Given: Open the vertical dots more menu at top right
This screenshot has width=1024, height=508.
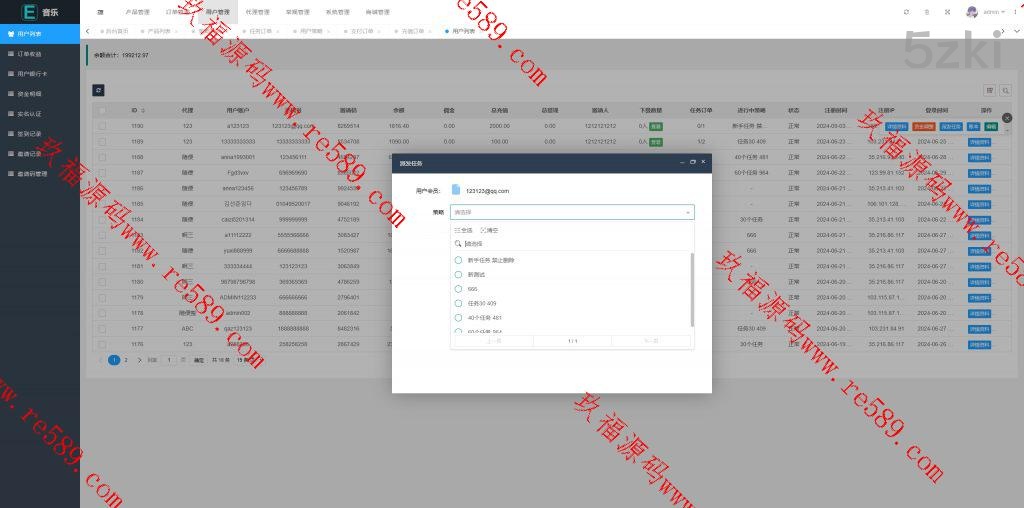Looking at the screenshot, I should (x=1016, y=12).
